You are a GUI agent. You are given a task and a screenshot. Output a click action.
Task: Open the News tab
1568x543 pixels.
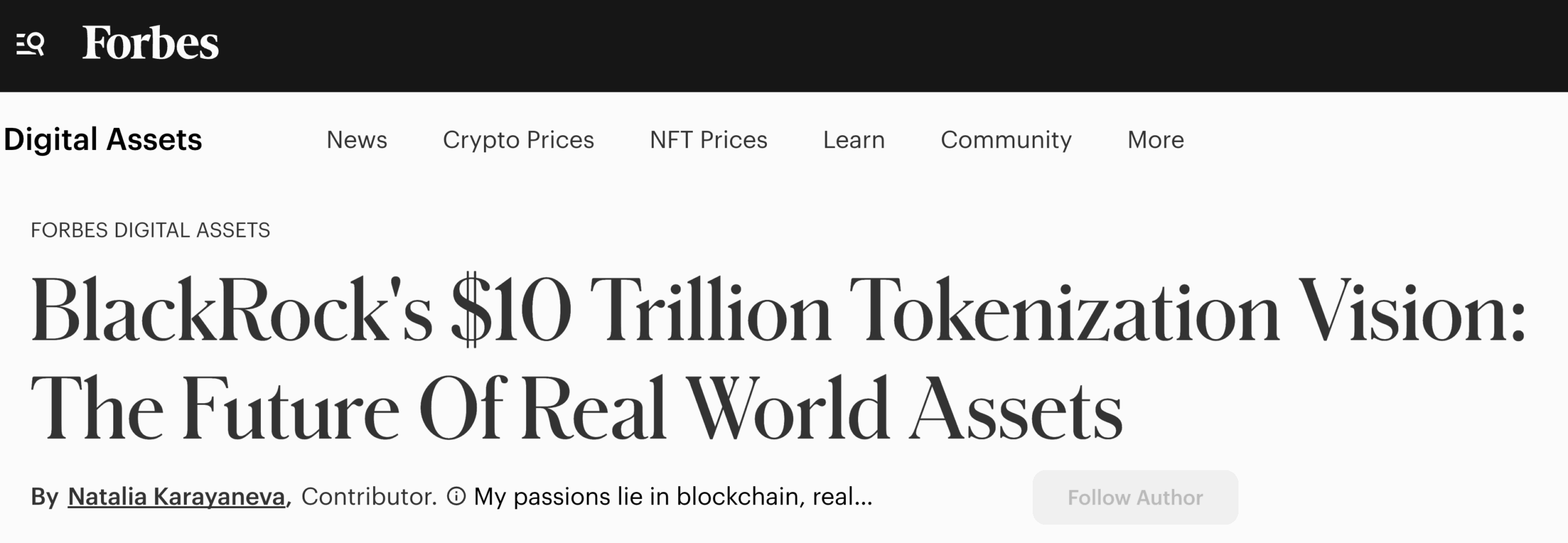356,140
